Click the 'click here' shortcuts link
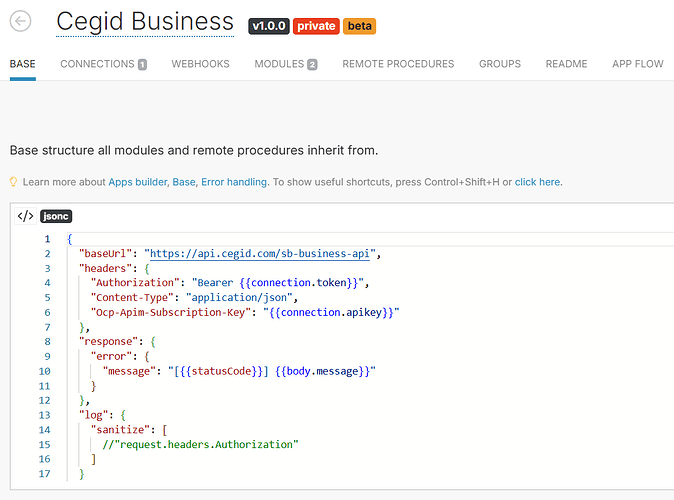The image size is (674, 500). pyautogui.click(x=537, y=182)
